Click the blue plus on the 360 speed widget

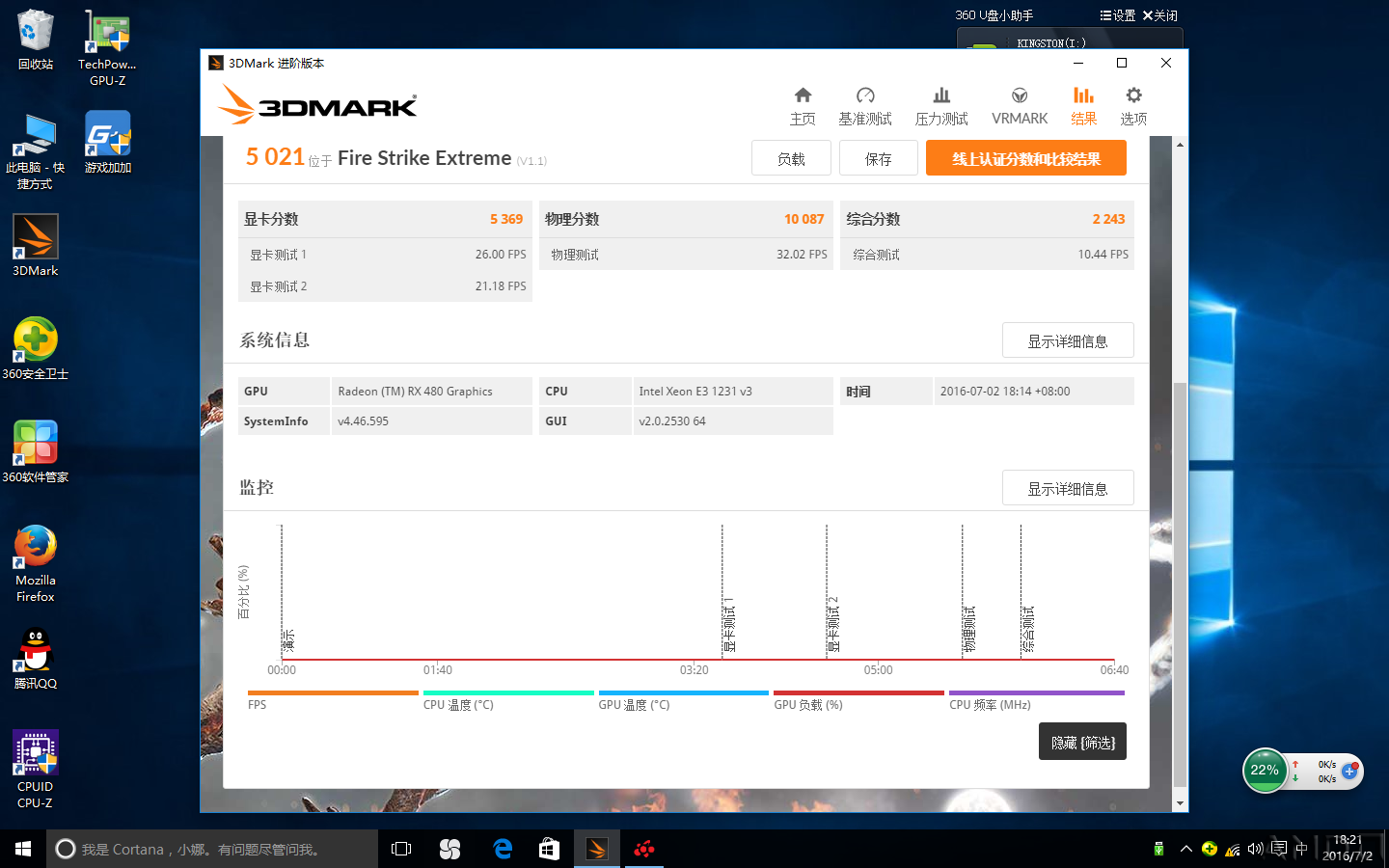[x=1349, y=771]
